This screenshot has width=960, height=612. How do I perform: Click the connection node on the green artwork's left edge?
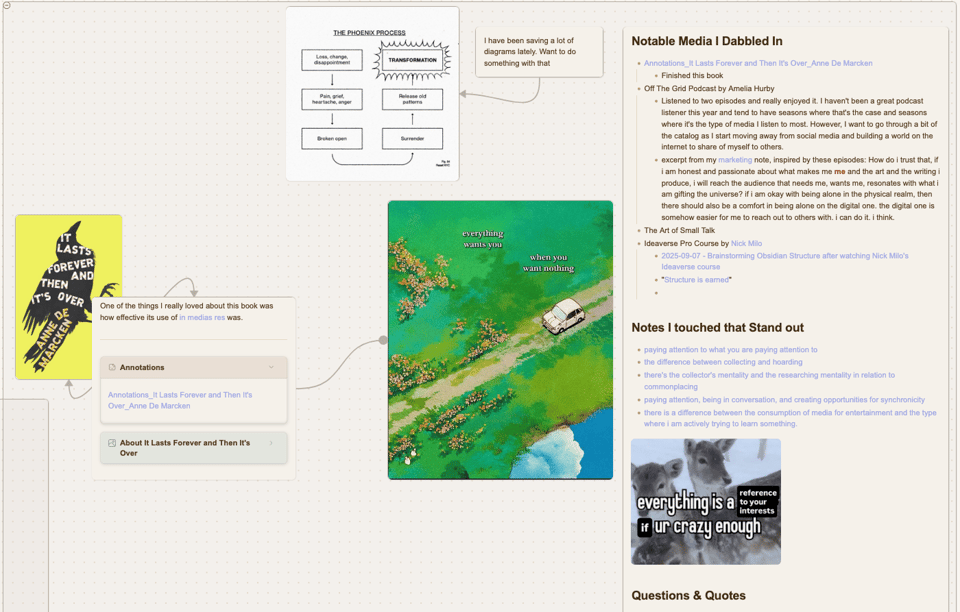[385, 338]
